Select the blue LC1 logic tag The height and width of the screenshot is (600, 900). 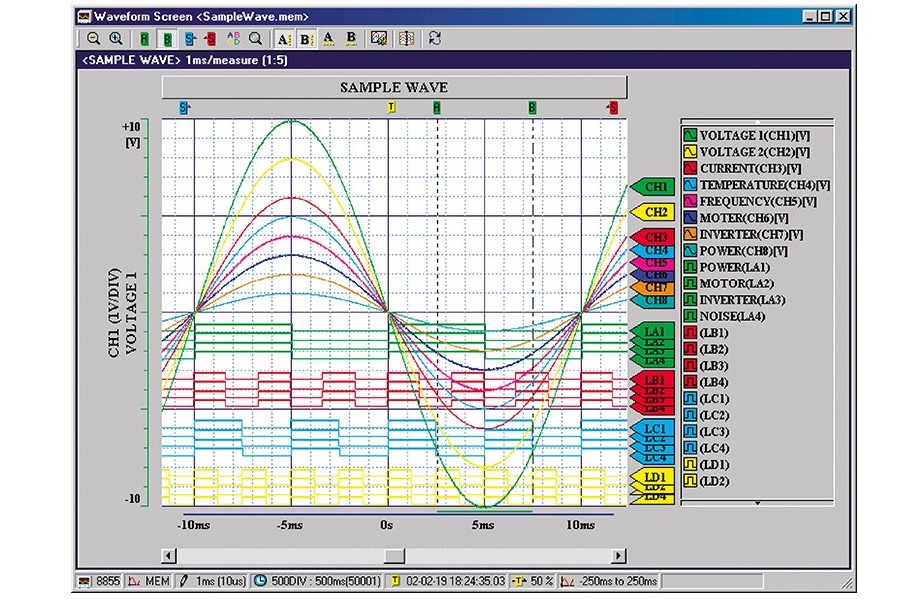pos(653,428)
